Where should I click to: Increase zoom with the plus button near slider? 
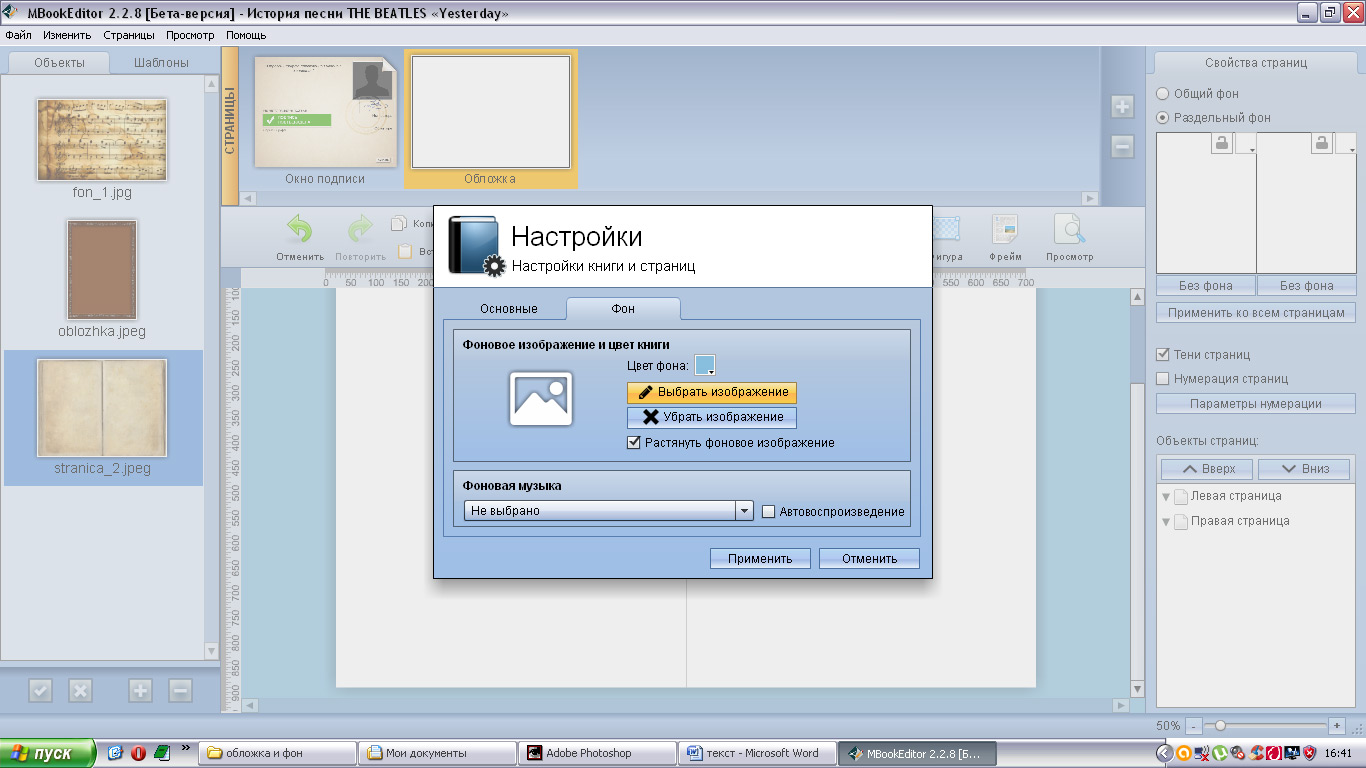[x=1337, y=726]
